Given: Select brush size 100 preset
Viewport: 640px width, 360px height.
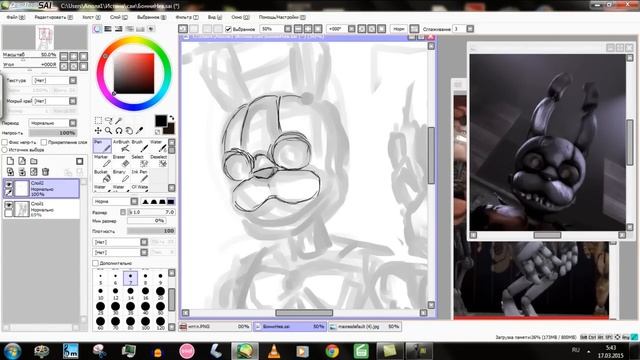Looking at the screenshot, I should 145,323.
